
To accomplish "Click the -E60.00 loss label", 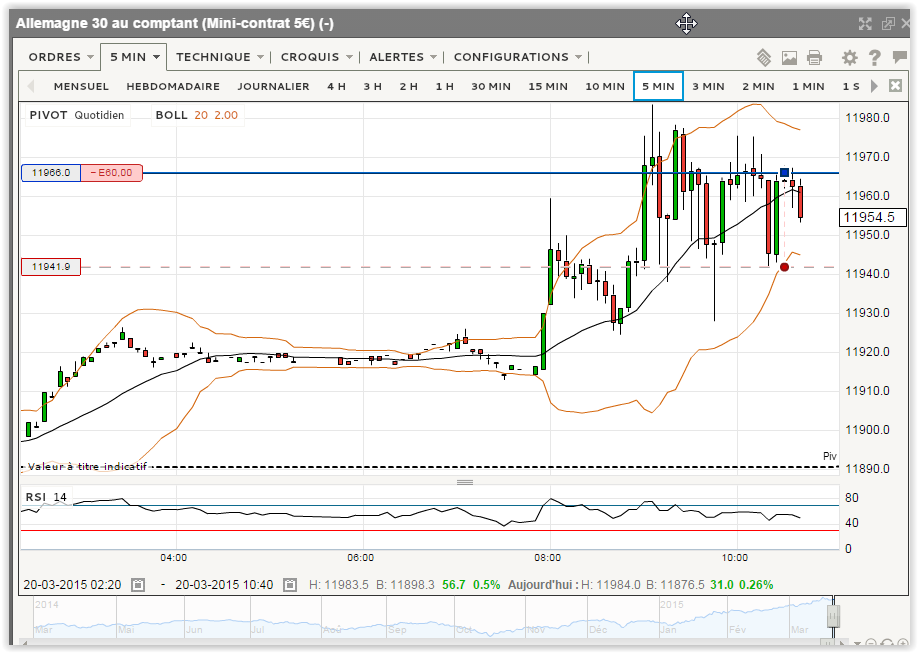I will point(111,173).
